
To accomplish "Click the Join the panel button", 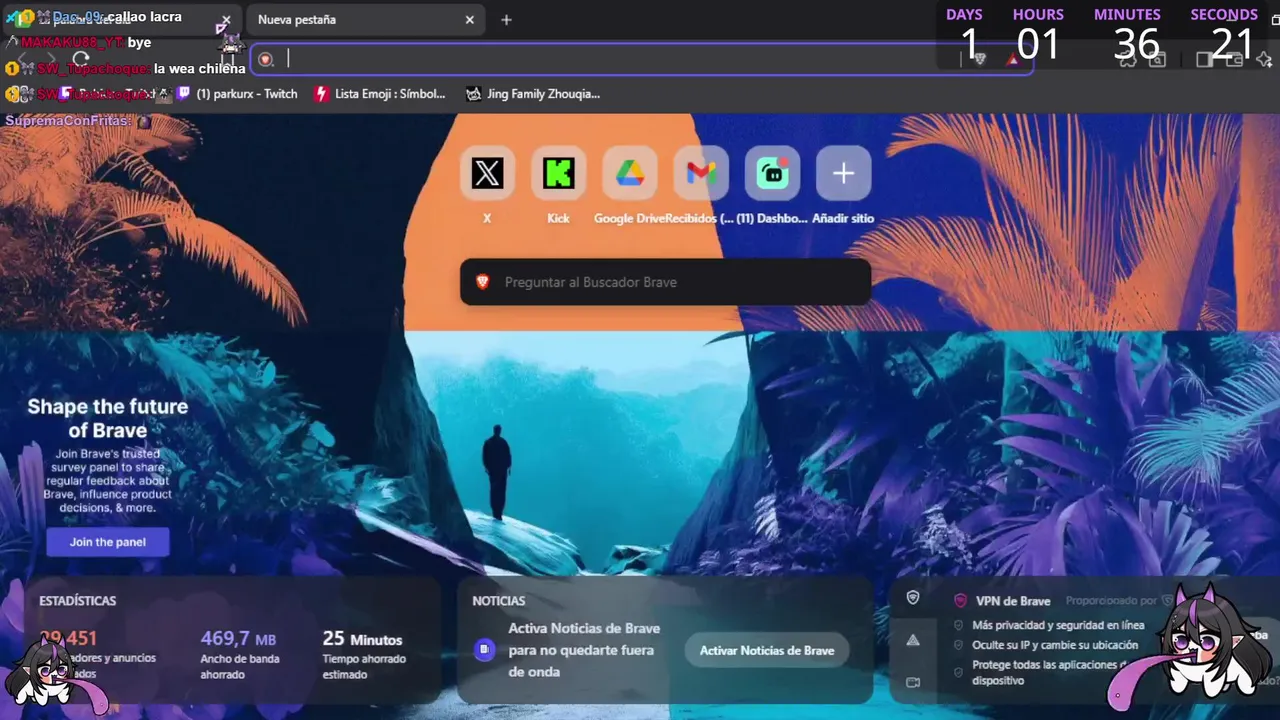I will click(108, 542).
